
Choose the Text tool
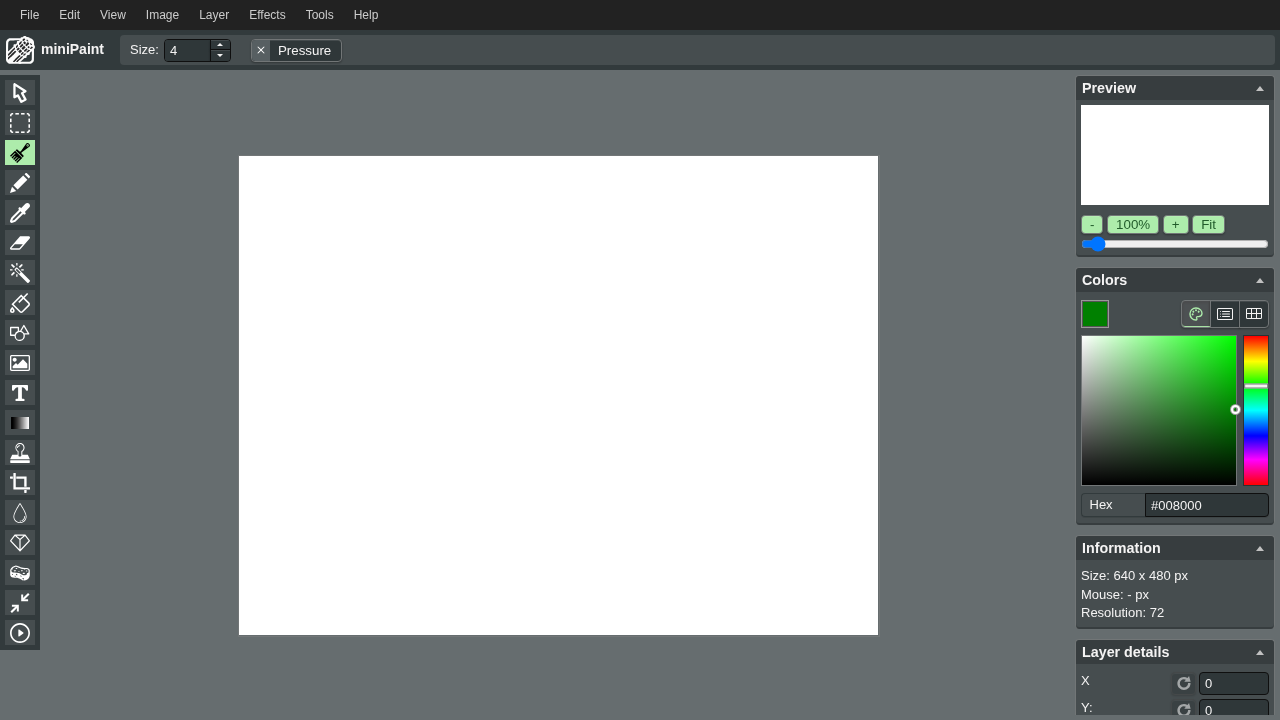pyautogui.click(x=20, y=393)
